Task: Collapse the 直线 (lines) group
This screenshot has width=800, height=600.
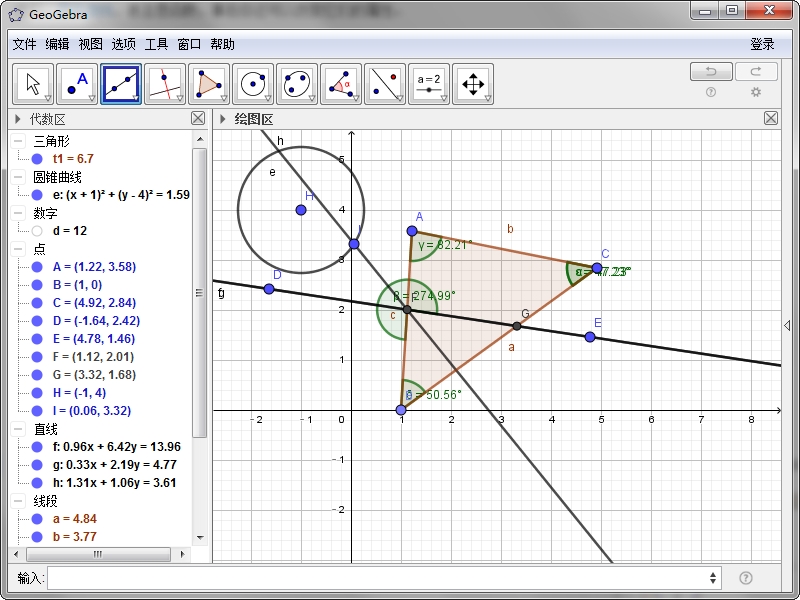Action: (x=19, y=429)
